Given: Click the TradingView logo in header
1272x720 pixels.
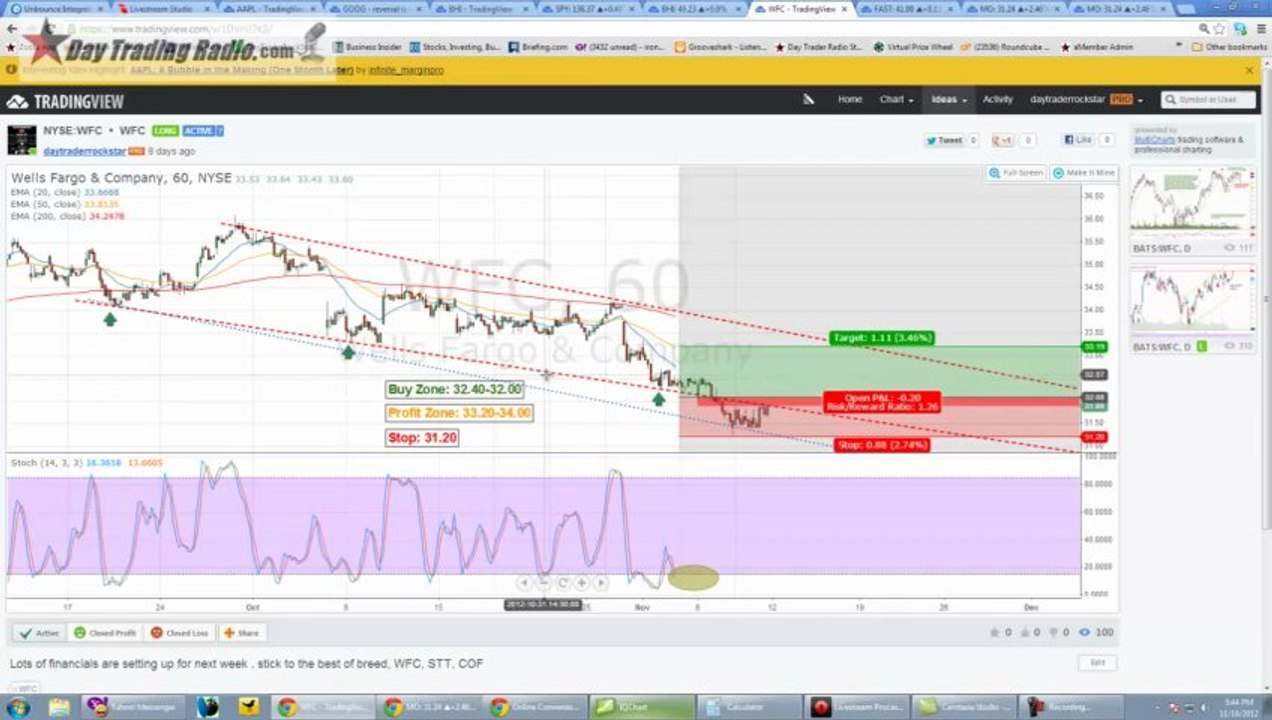Looking at the screenshot, I should tap(65, 101).
